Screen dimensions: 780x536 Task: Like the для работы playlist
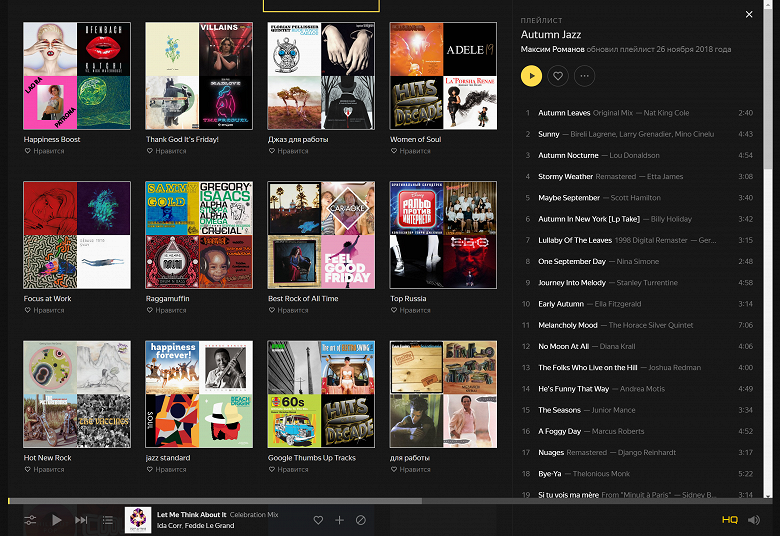410,469
